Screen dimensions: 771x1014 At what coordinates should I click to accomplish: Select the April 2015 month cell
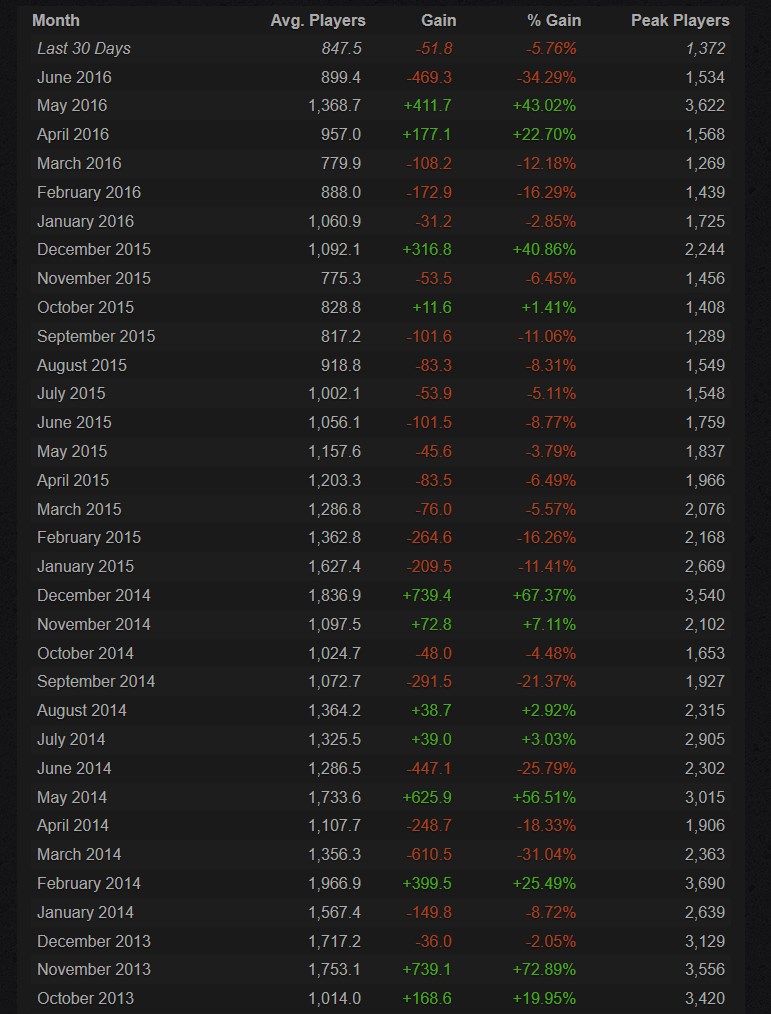point(73,480)
